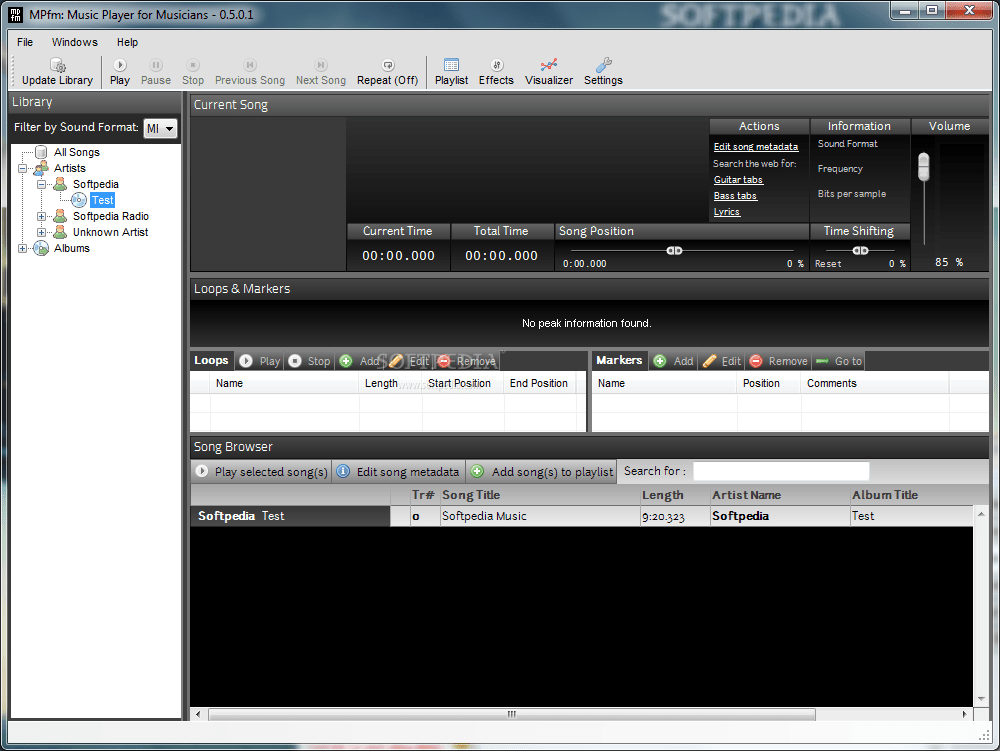1000x751 pixels.
Task: Open the Help menu
Action: click(127, 42)
